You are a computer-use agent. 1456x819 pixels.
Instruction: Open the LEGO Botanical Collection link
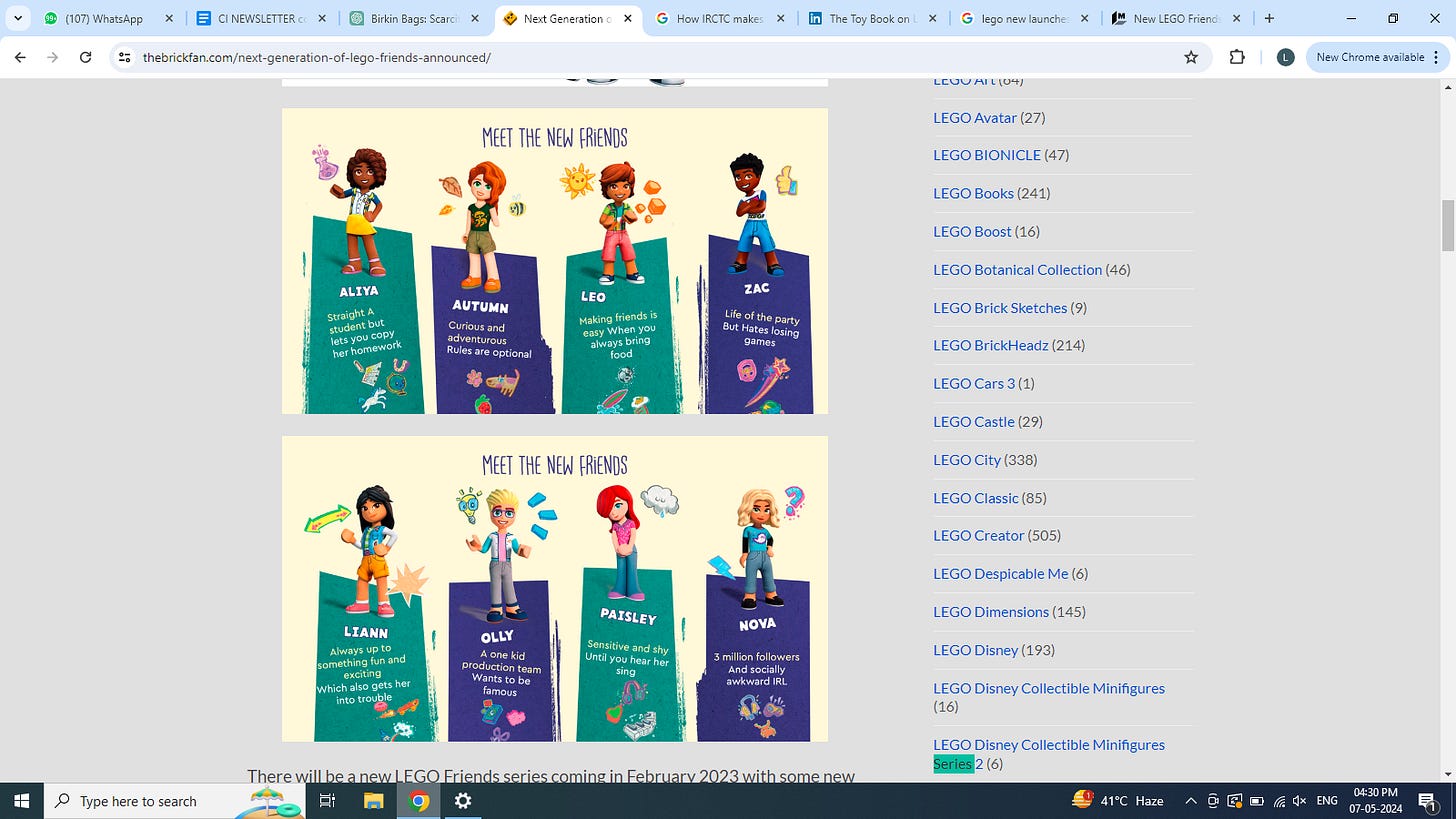1017,269
